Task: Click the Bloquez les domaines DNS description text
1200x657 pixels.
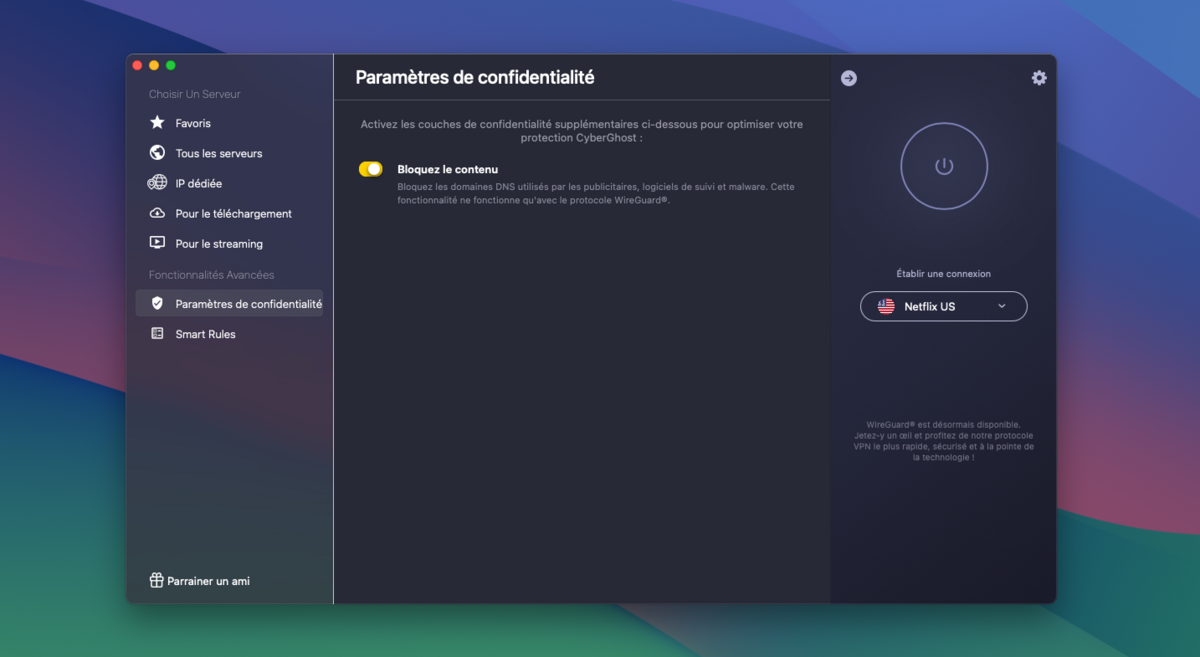Action: pos(596,193)
